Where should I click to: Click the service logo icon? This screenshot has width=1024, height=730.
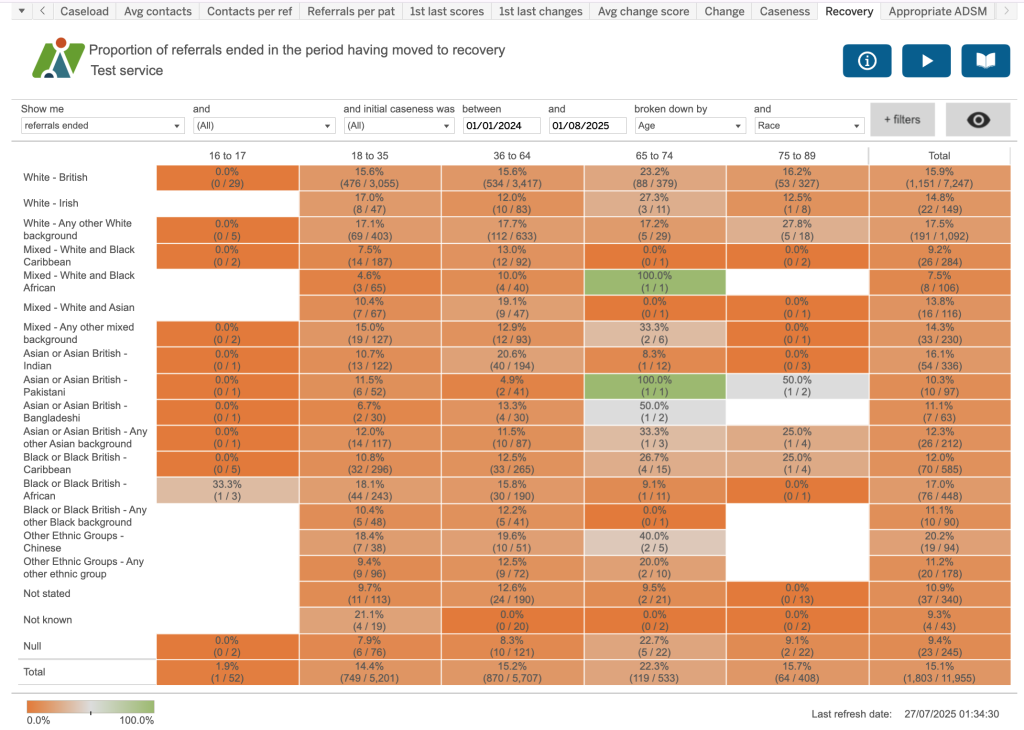[x=56, y=59]
